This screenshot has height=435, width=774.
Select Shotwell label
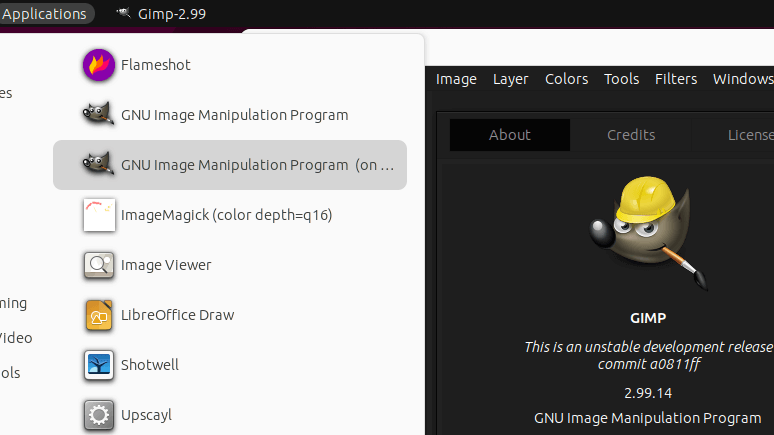click(150, 365)
